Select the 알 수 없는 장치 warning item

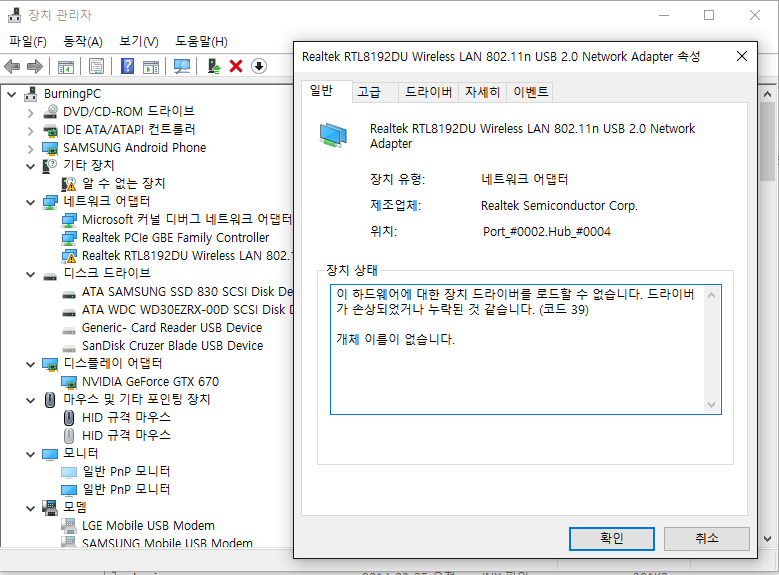(123, 183)
